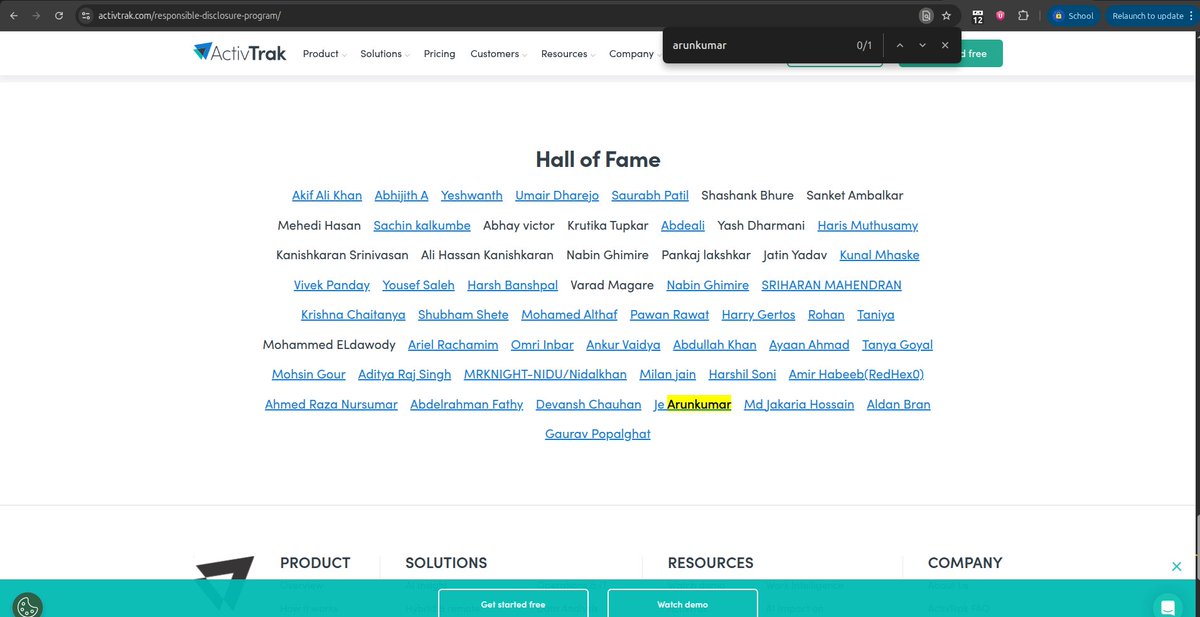Open Amir Habeeb(RedHex0) link
Viewport: 1200px width, 617px height.
pyautogui.click(x=857, y=375)
